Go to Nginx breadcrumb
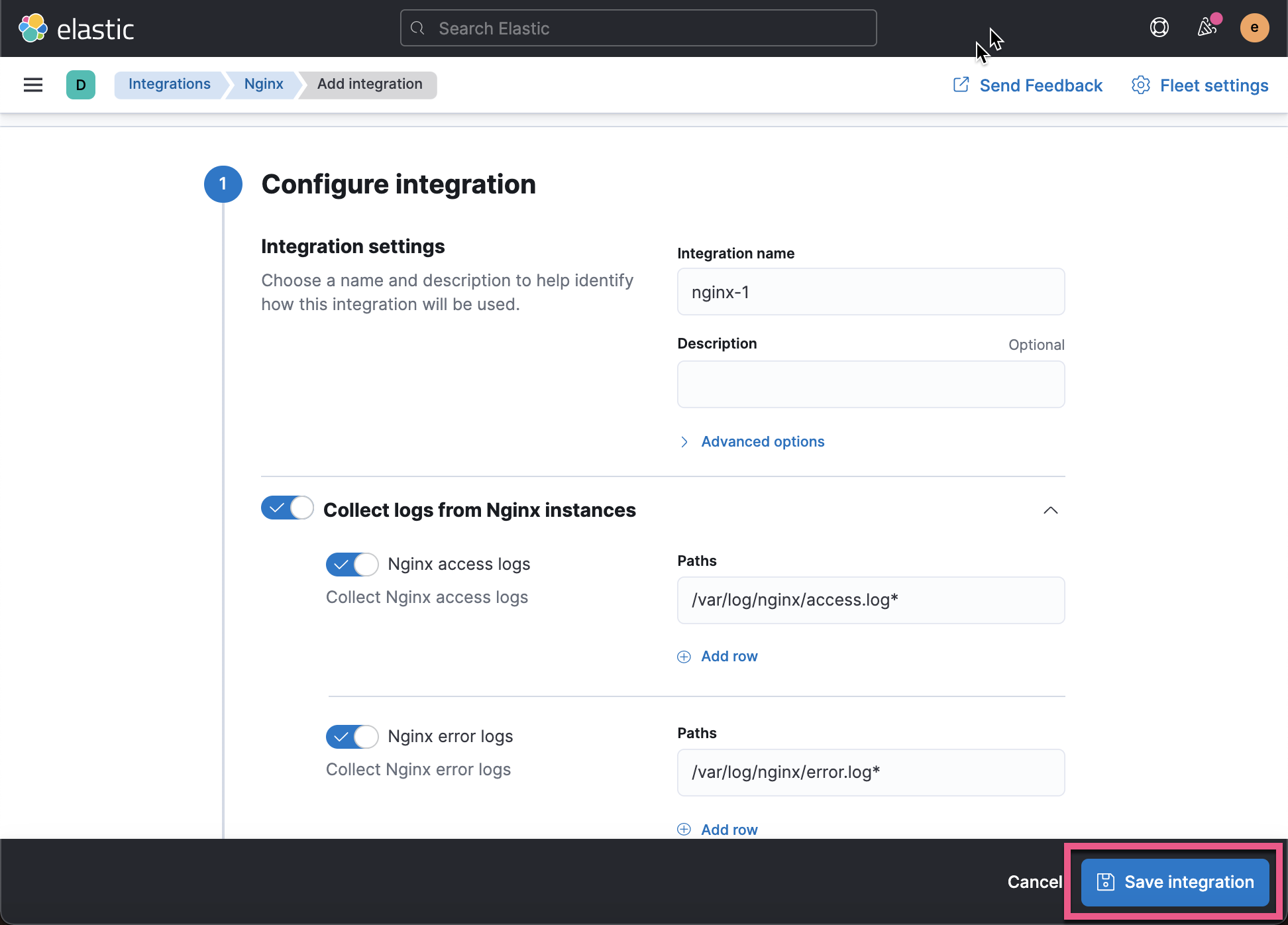Image resolution: width=1288 pixels, height=925 pixels. click(x=264, y=84)
